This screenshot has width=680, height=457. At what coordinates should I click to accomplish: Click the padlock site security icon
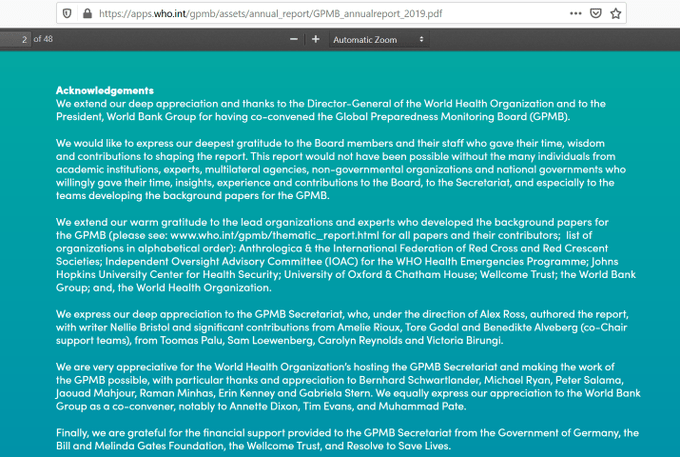pyautogui.click(x=87, y=13)
